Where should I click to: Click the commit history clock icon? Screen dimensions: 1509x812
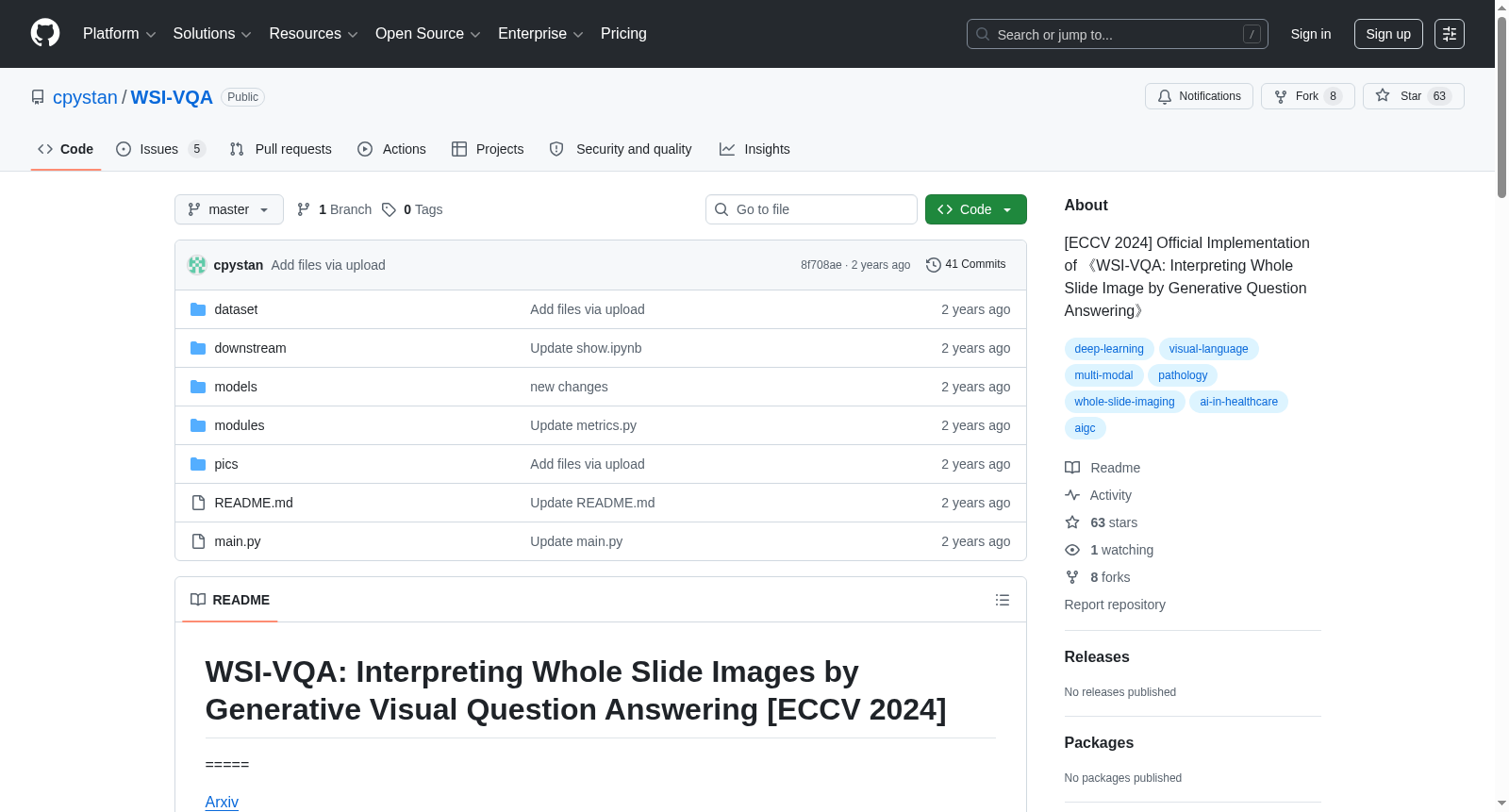(934, 265)
